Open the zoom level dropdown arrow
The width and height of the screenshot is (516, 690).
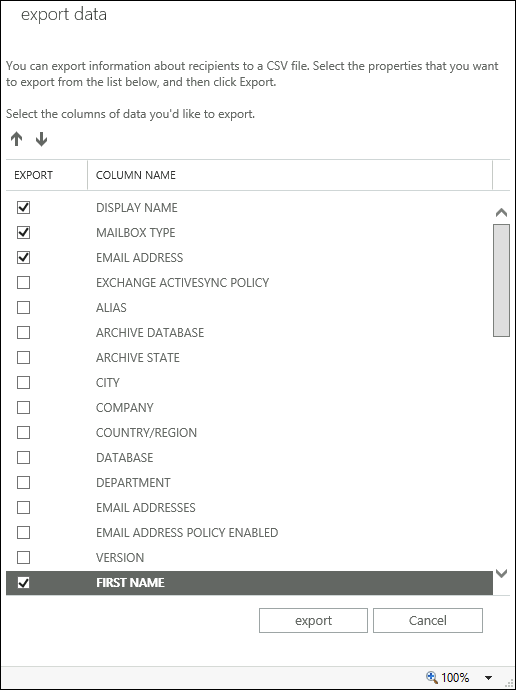pyautogui.click(x=488, y=678)
